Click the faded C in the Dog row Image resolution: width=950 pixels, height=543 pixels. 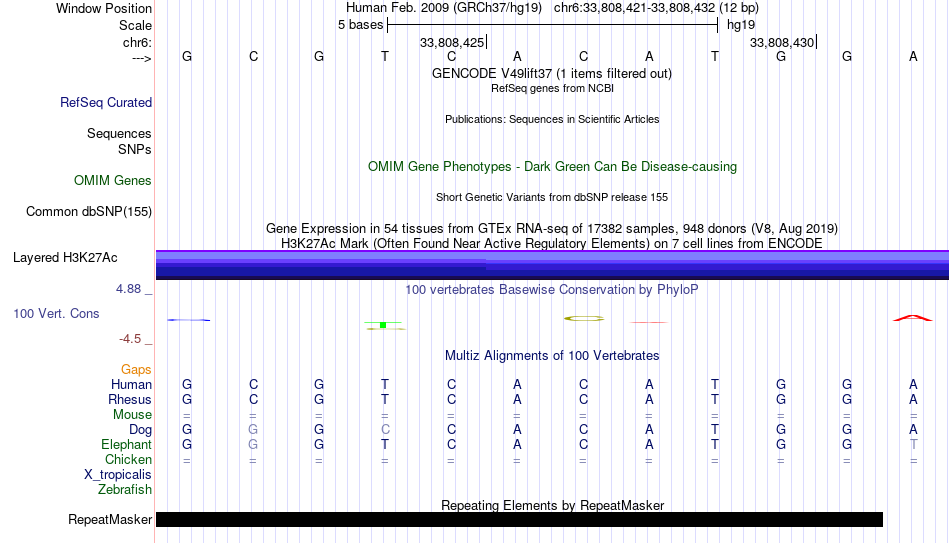click(x=385, y=430)
